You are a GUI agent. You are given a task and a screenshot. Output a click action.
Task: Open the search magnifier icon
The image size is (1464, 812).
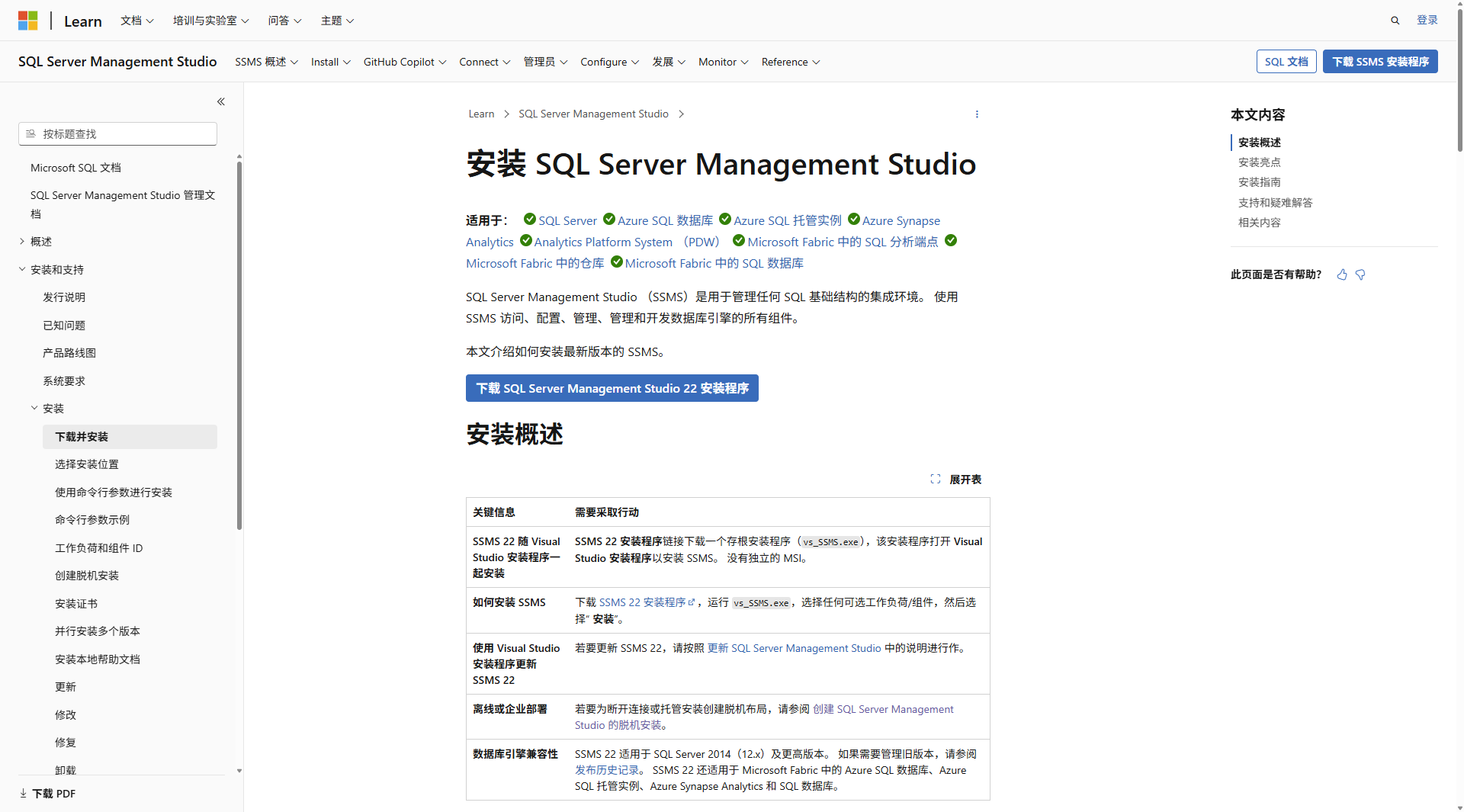coord(1395,21)
